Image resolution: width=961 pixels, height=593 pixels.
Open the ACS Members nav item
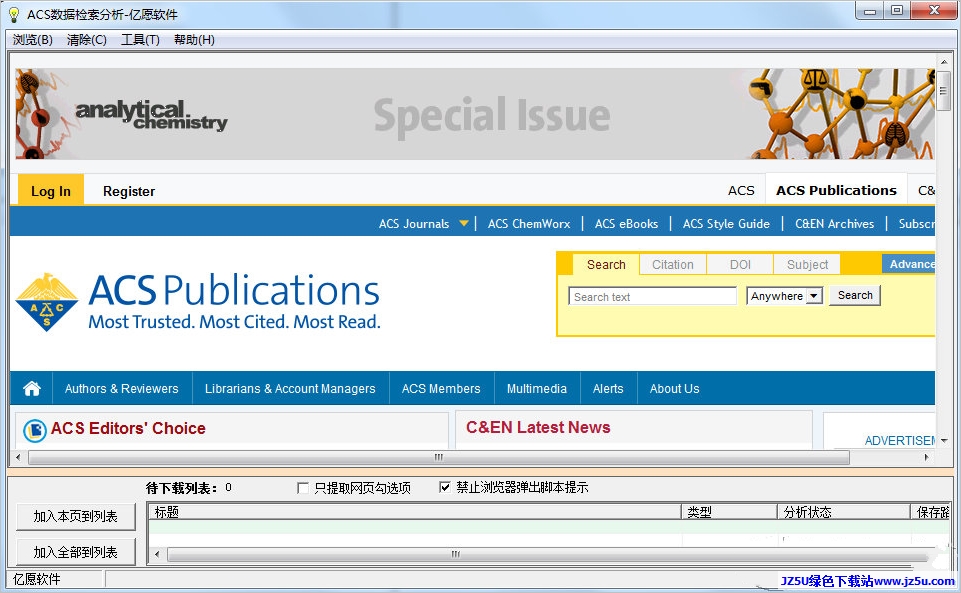point(441,388)
